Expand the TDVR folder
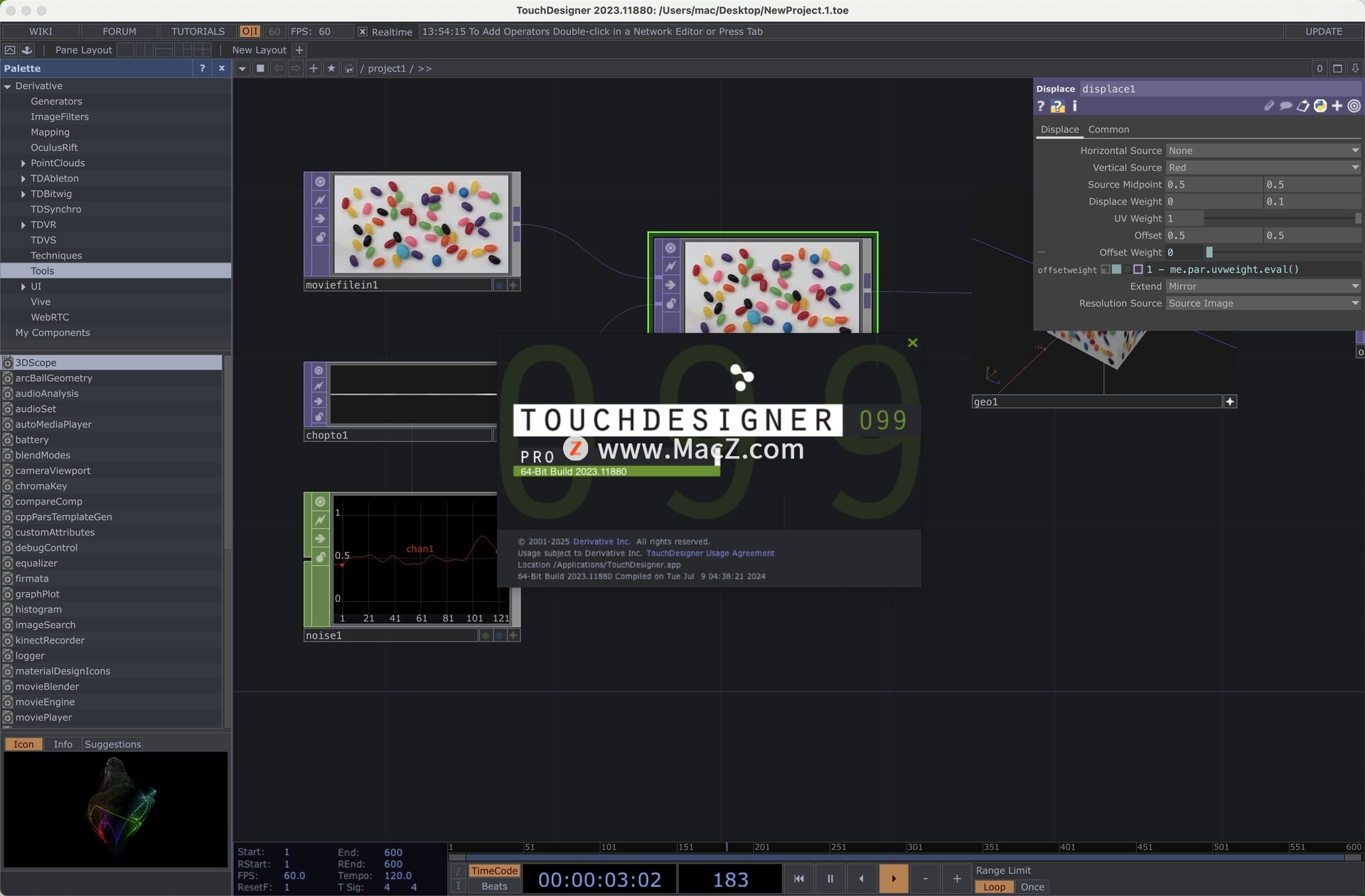The height and width of the screenshot is (896, 1365). pyautogui.click(x=23, y=225)
